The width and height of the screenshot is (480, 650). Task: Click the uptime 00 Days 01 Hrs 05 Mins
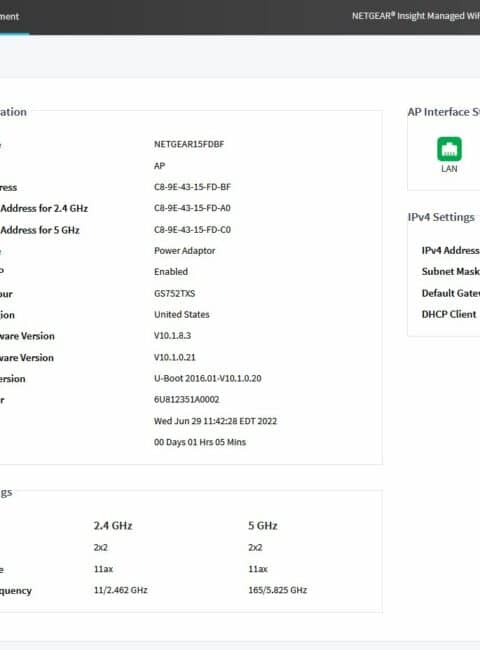200,442
